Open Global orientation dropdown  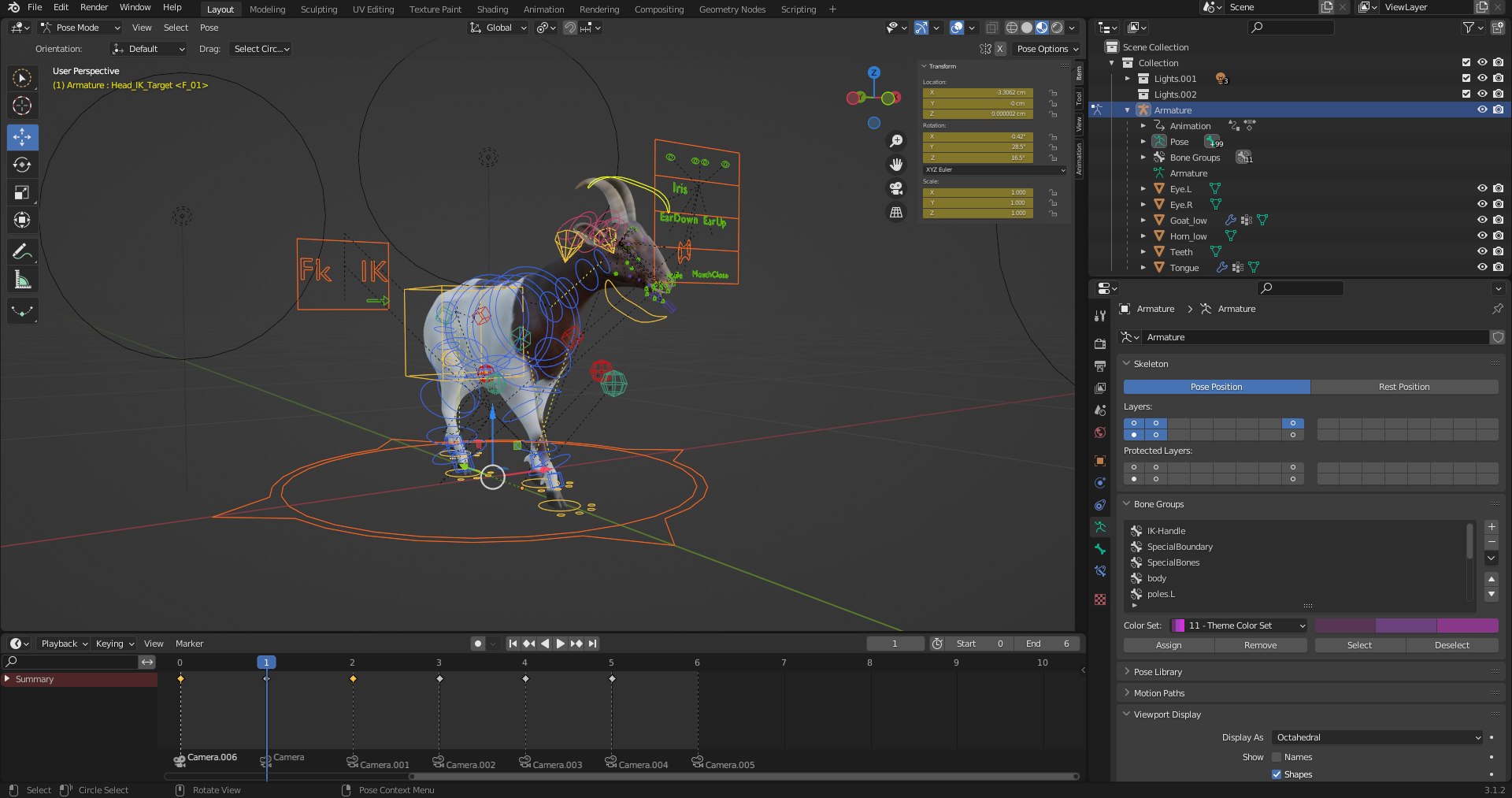pyautogui.click(x=498, y=28)
